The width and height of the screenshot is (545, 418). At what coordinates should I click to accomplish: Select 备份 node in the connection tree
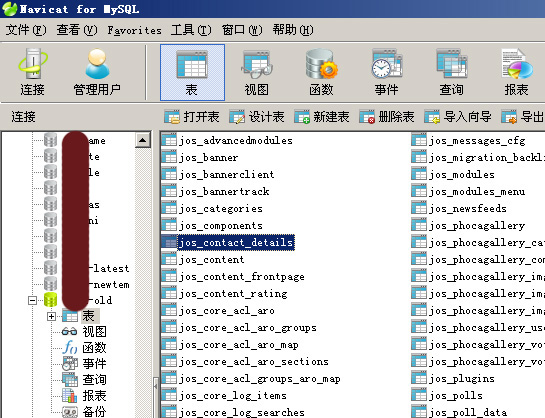[x=84, y=412]
